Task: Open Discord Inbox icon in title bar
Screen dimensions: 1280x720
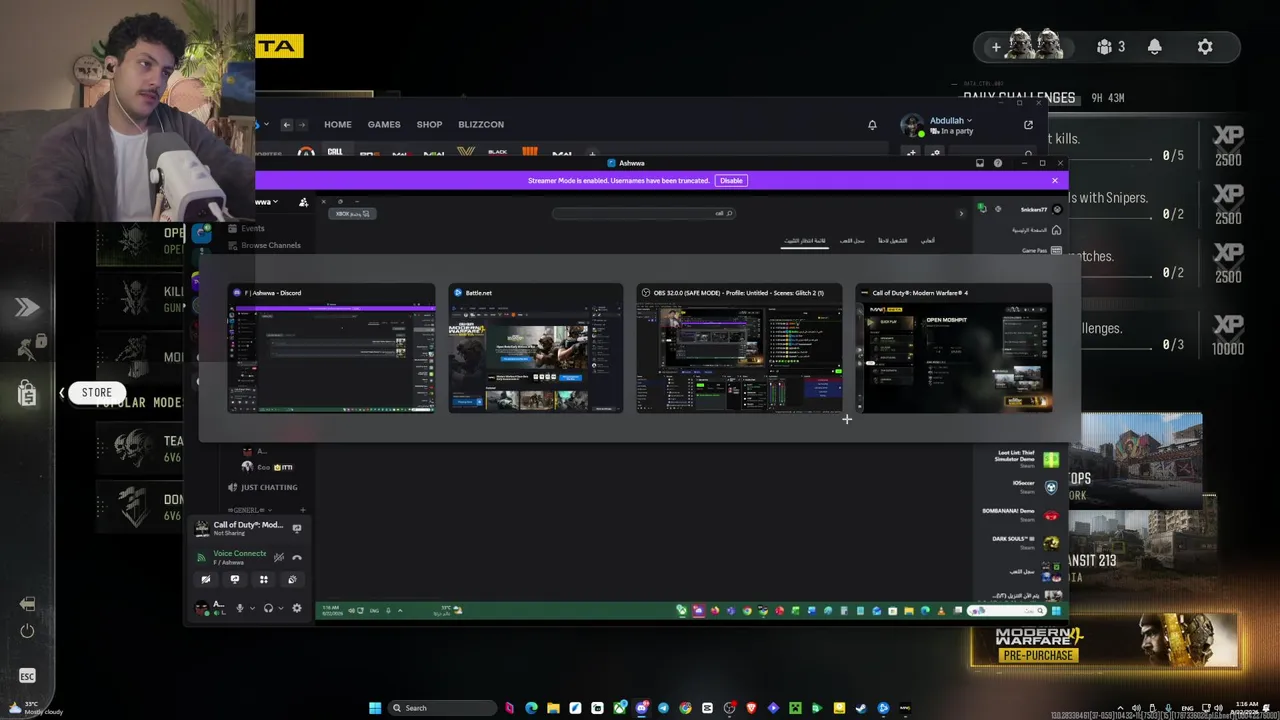Action: [x=980, y=163]
